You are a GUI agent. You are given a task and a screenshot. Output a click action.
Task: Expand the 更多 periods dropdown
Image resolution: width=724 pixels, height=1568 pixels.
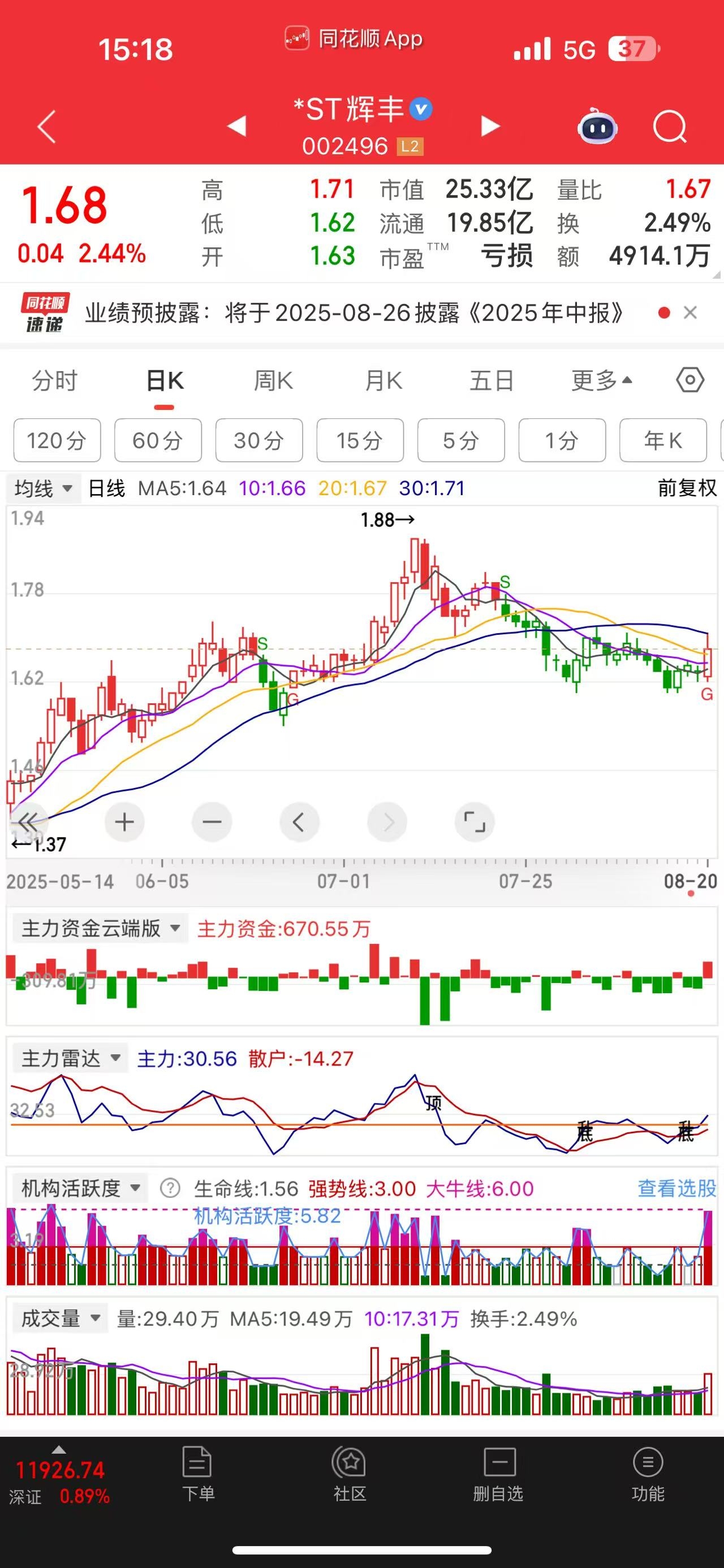point(602,381)
